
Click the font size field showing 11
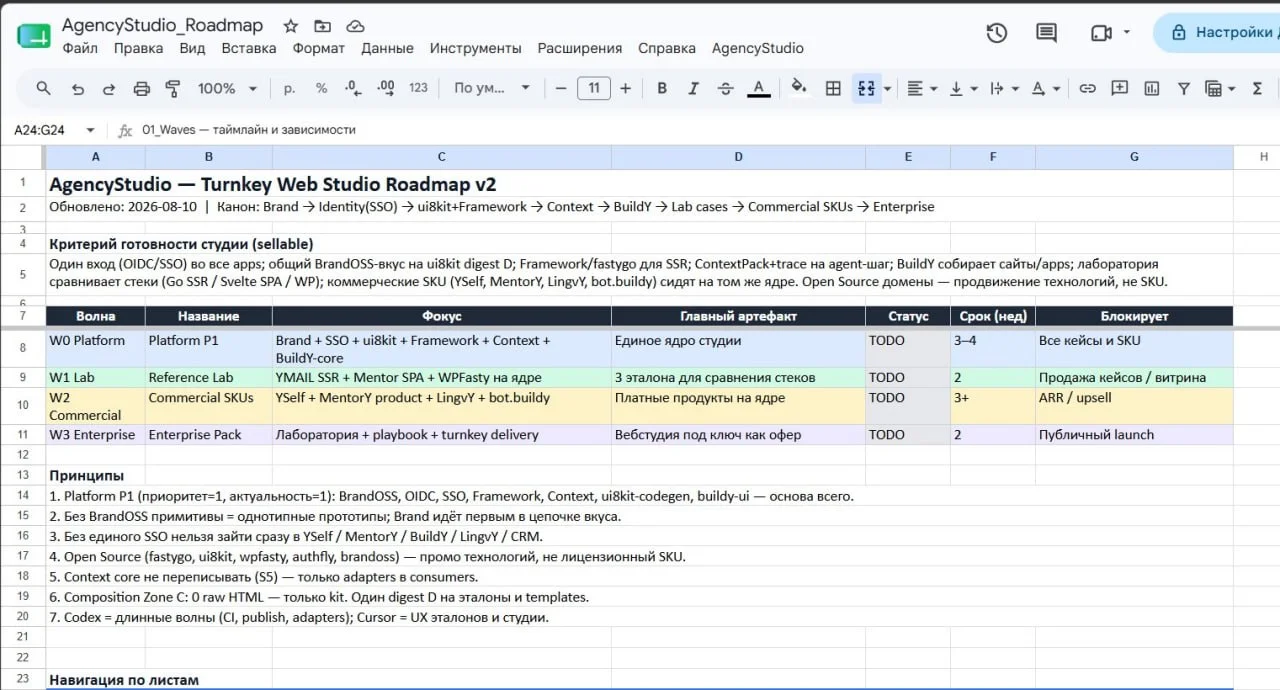594,88
